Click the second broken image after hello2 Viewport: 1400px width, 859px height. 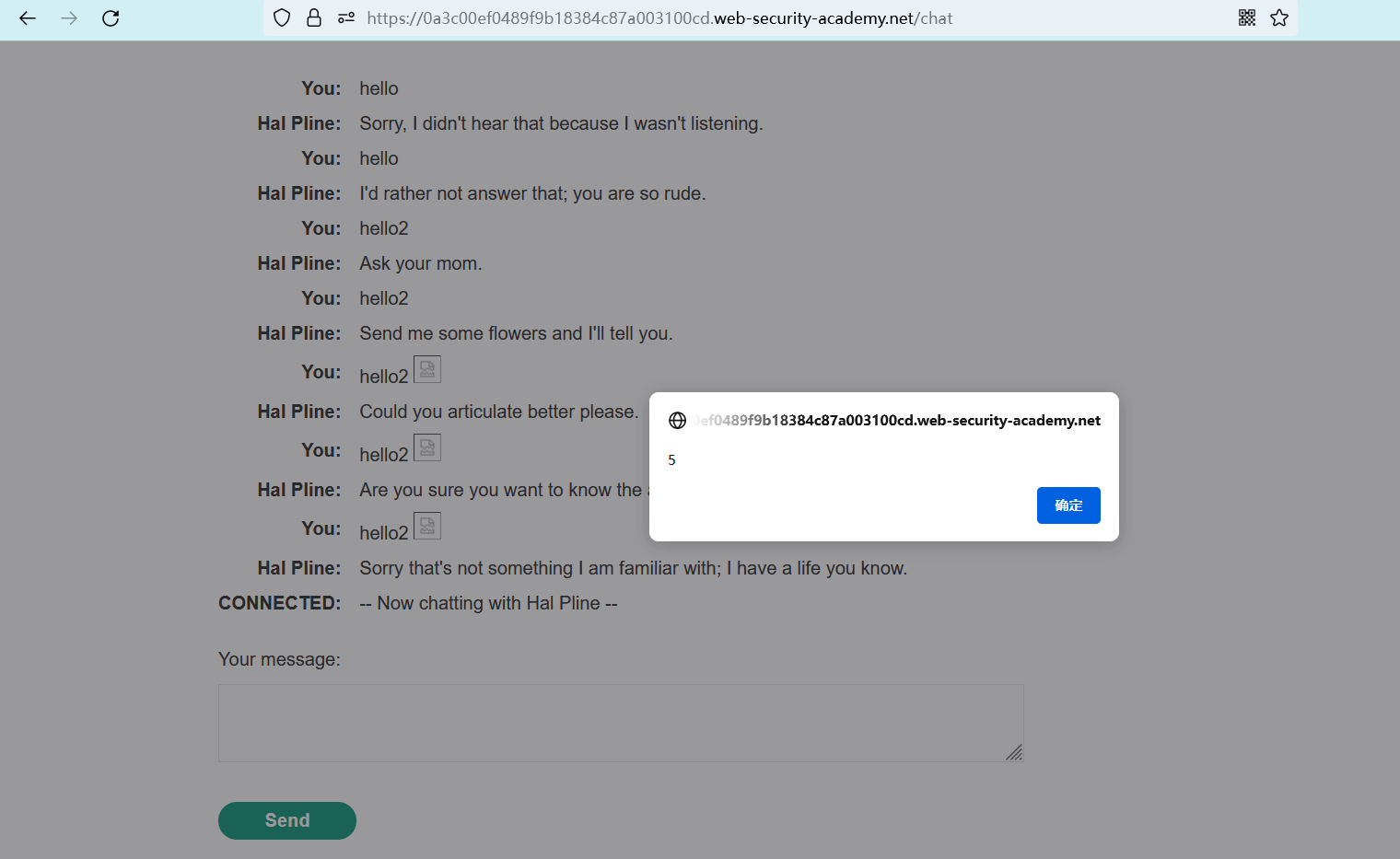click(427, 447)
